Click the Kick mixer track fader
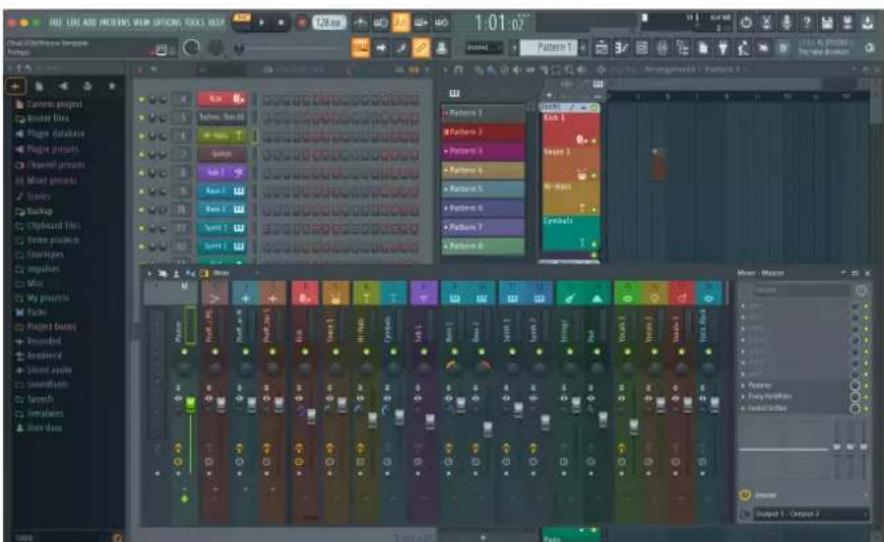Screen dimensions: 884x542 [311, 416]
